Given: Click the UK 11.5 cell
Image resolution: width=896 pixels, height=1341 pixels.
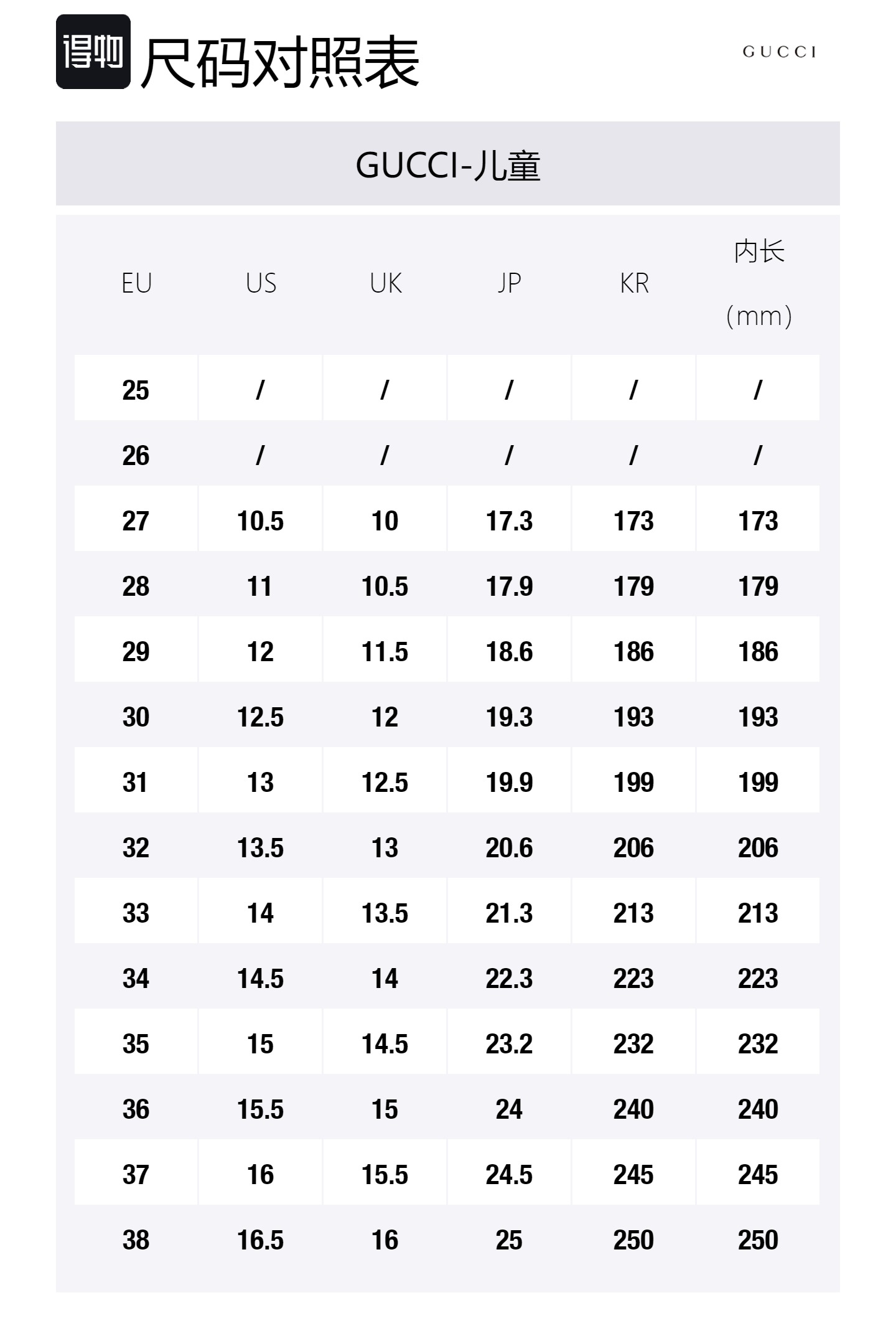Looking at the screenshot, I should (385, 652).
